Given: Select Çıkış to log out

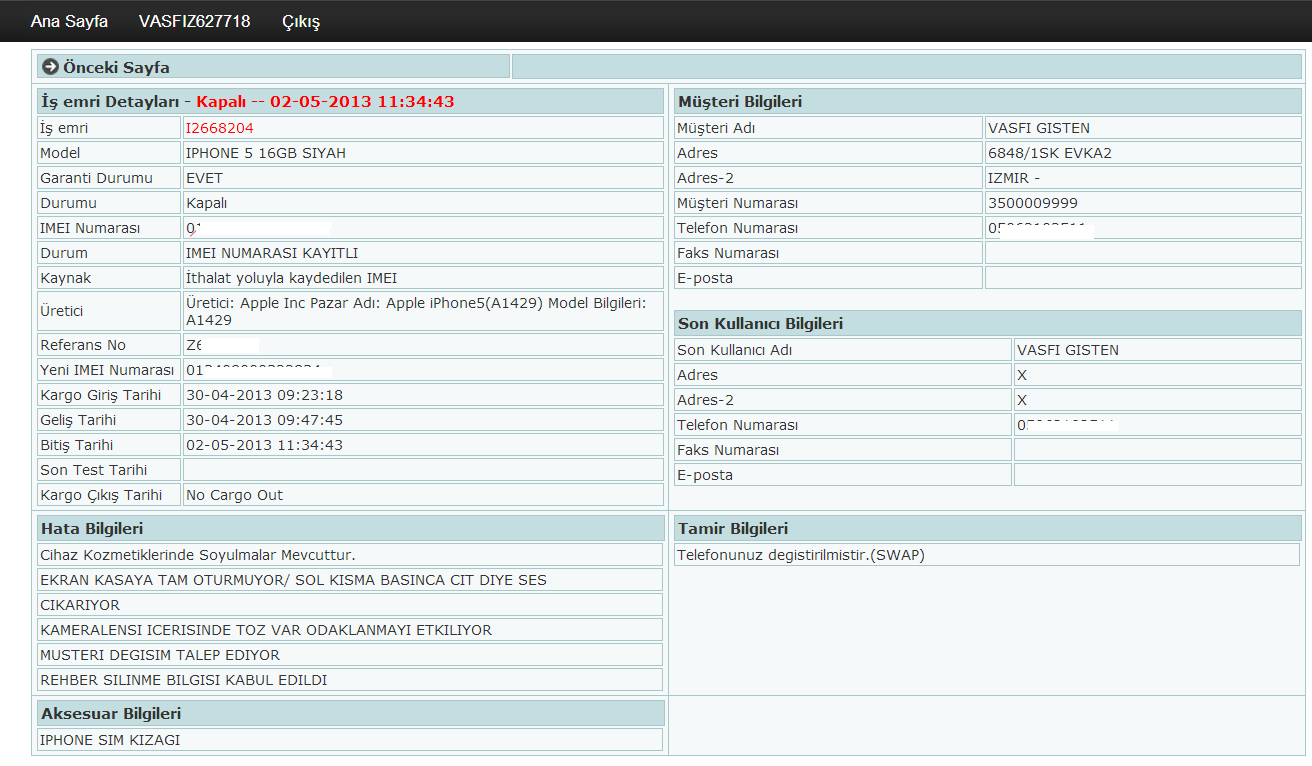Looking at the screenshot, I should click(301, 21).
